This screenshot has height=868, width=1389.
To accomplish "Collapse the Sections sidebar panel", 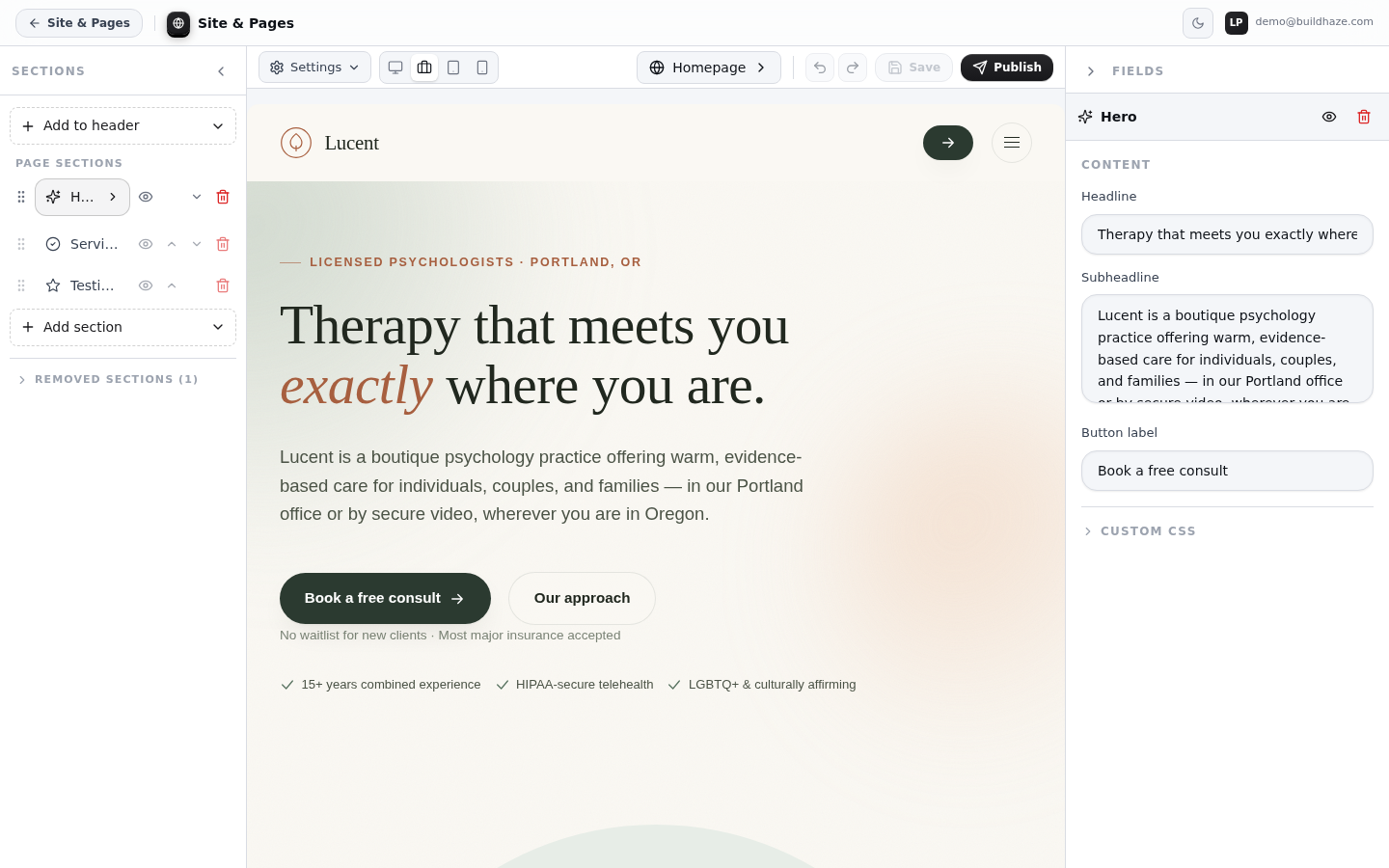I will [x=221, y=71].
